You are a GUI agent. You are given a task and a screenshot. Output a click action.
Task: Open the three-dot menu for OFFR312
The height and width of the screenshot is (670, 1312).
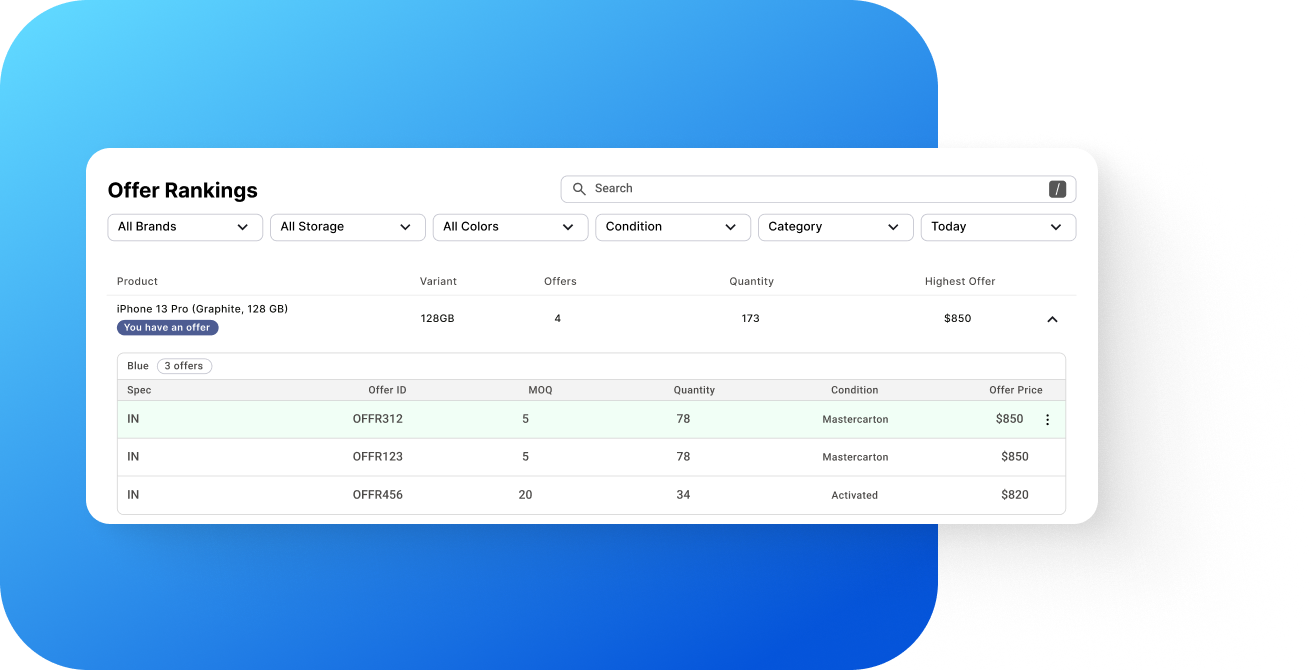click(1047, 420)
